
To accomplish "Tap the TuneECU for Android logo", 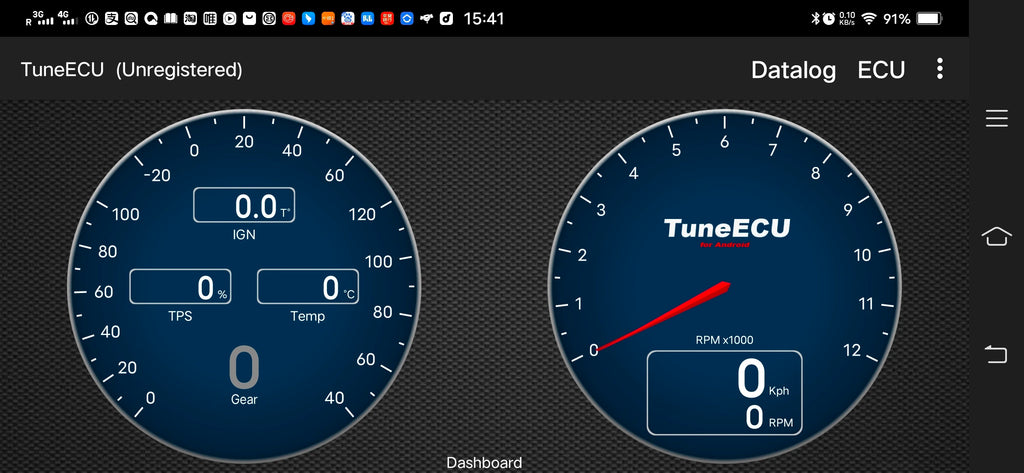I will click(x=726, y=231).
